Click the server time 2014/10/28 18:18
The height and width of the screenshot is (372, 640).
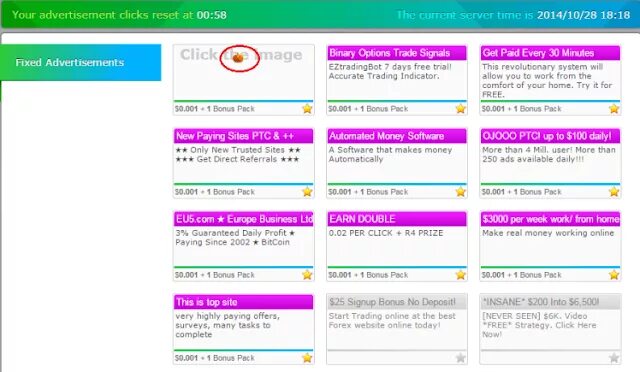[x=583, y=15]
